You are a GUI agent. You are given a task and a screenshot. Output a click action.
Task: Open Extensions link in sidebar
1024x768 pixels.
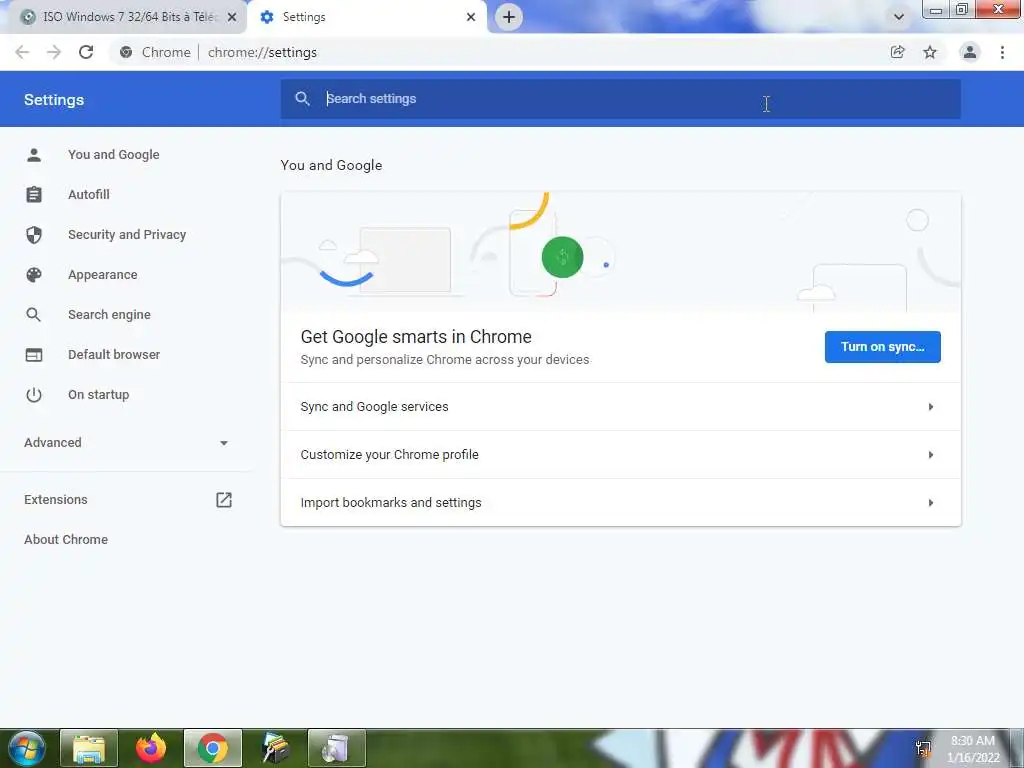(x=56, y=500)
